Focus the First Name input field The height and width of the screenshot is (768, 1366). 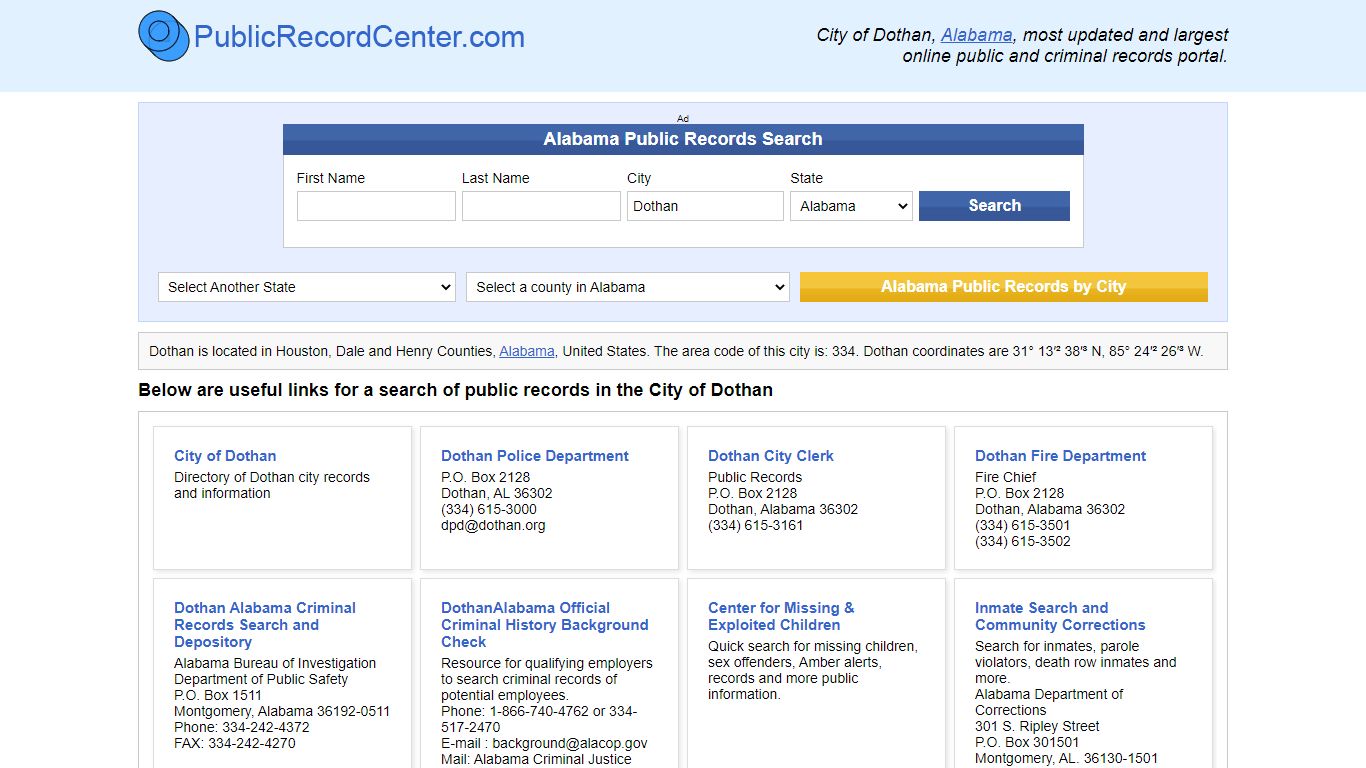tap(376, 206)
